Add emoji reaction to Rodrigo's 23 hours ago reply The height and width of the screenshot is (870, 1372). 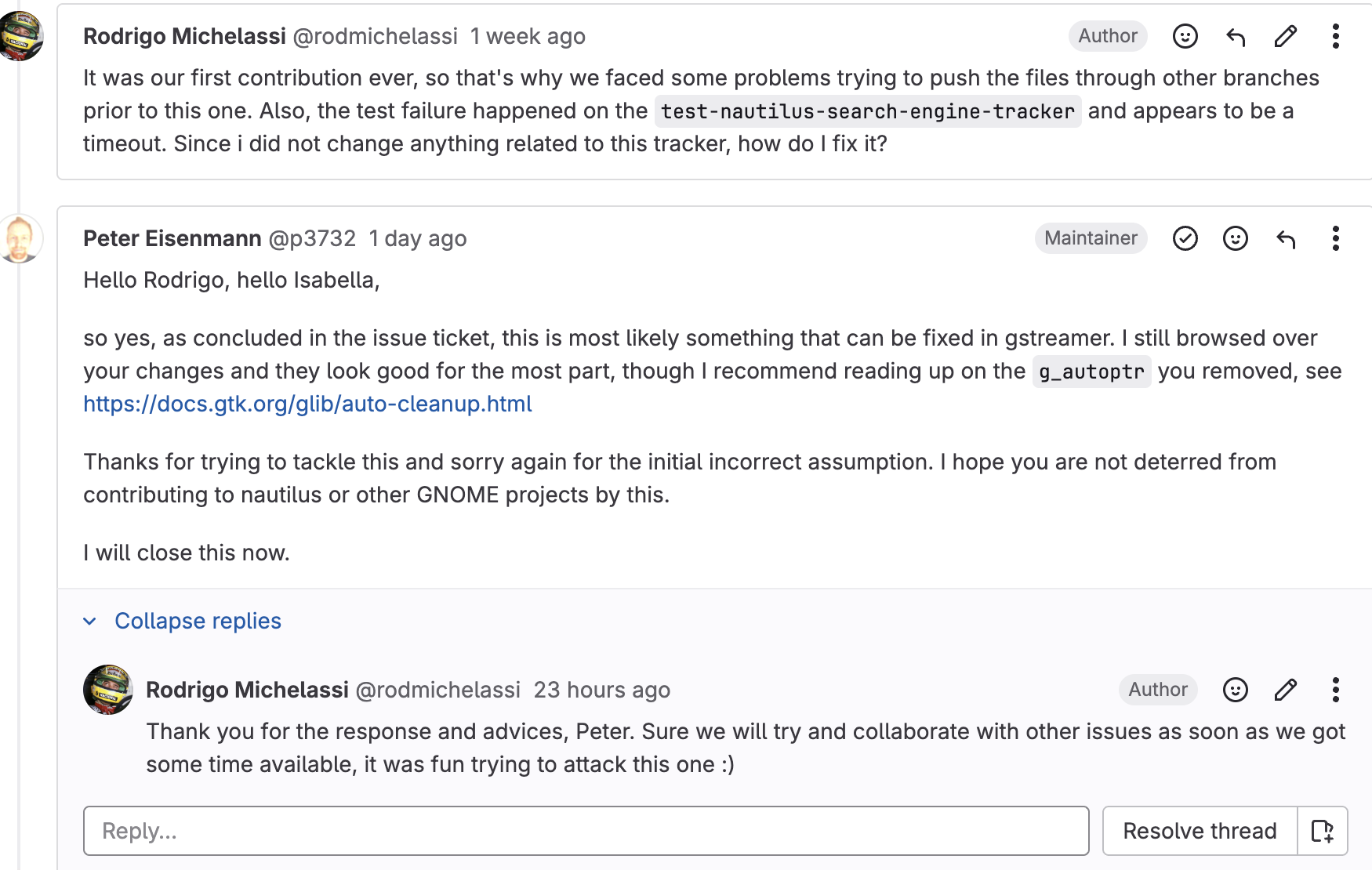[1236, 690]
